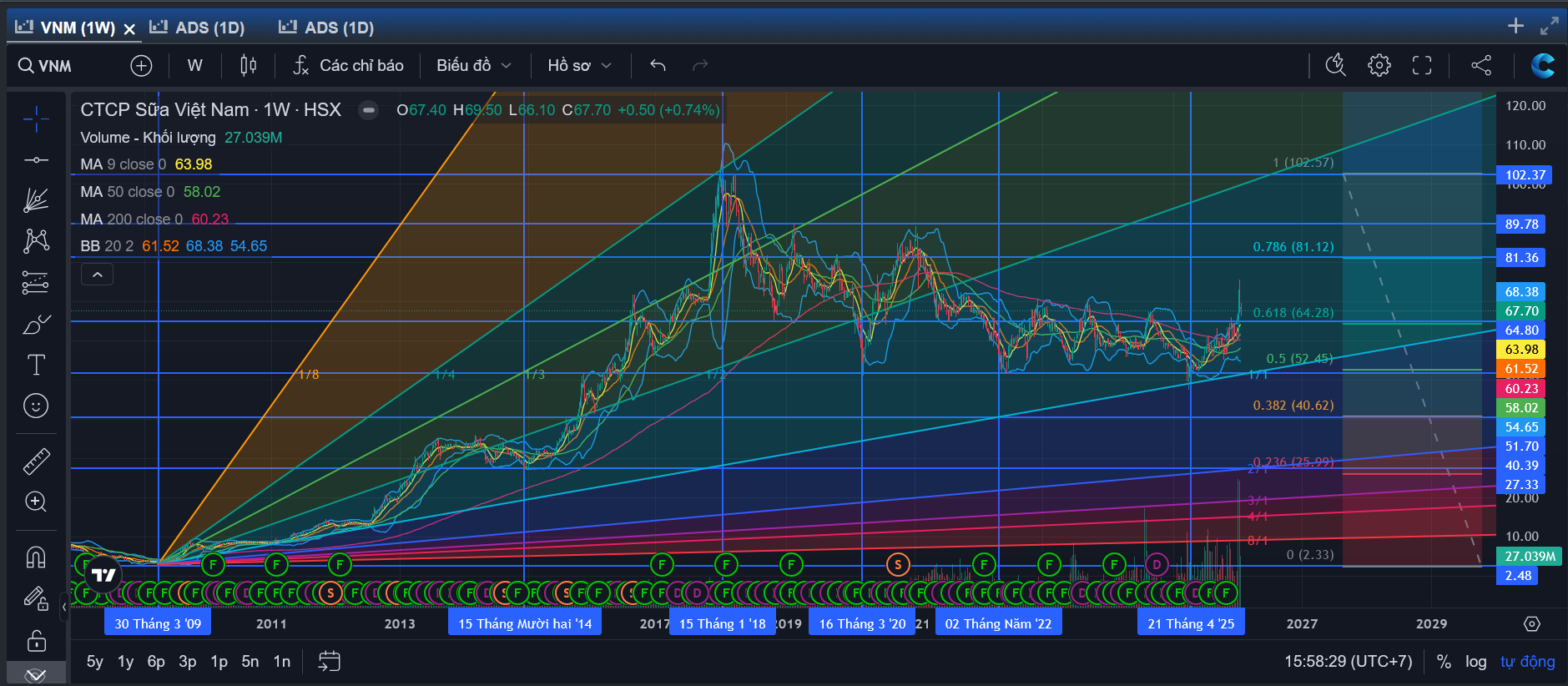
Task: Toggle tự động auto scale
Action: (x=1527, y=662)
